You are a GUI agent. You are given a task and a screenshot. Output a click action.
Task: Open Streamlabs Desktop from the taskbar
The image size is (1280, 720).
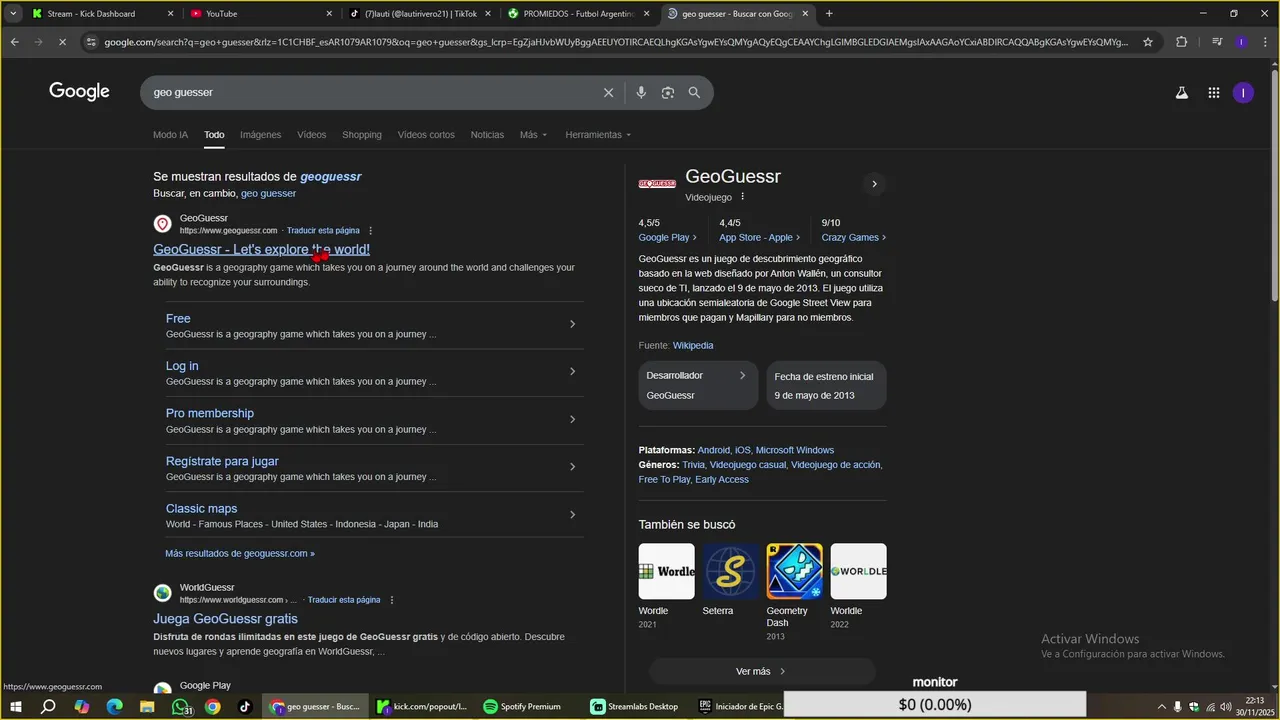[x=635, y=706]
